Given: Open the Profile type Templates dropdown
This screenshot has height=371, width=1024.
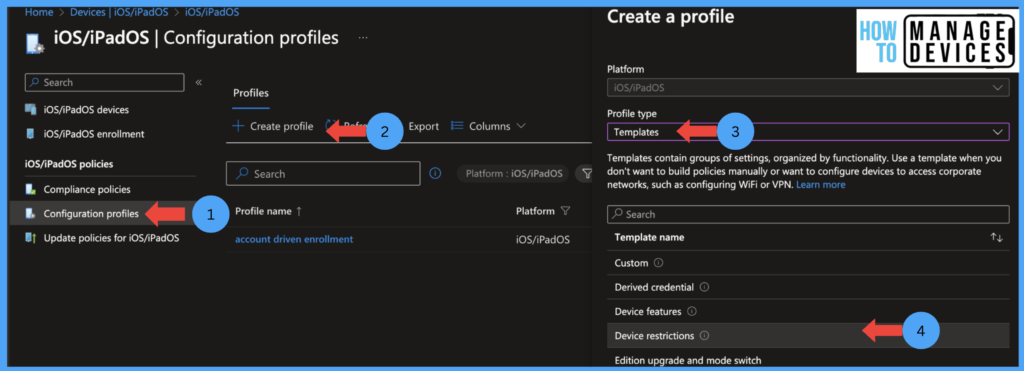Looking at the screenshot, I should point(808,132).
